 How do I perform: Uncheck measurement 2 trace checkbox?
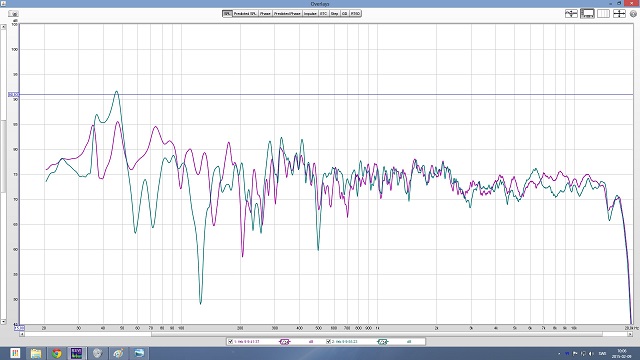(x=328, y=342)
